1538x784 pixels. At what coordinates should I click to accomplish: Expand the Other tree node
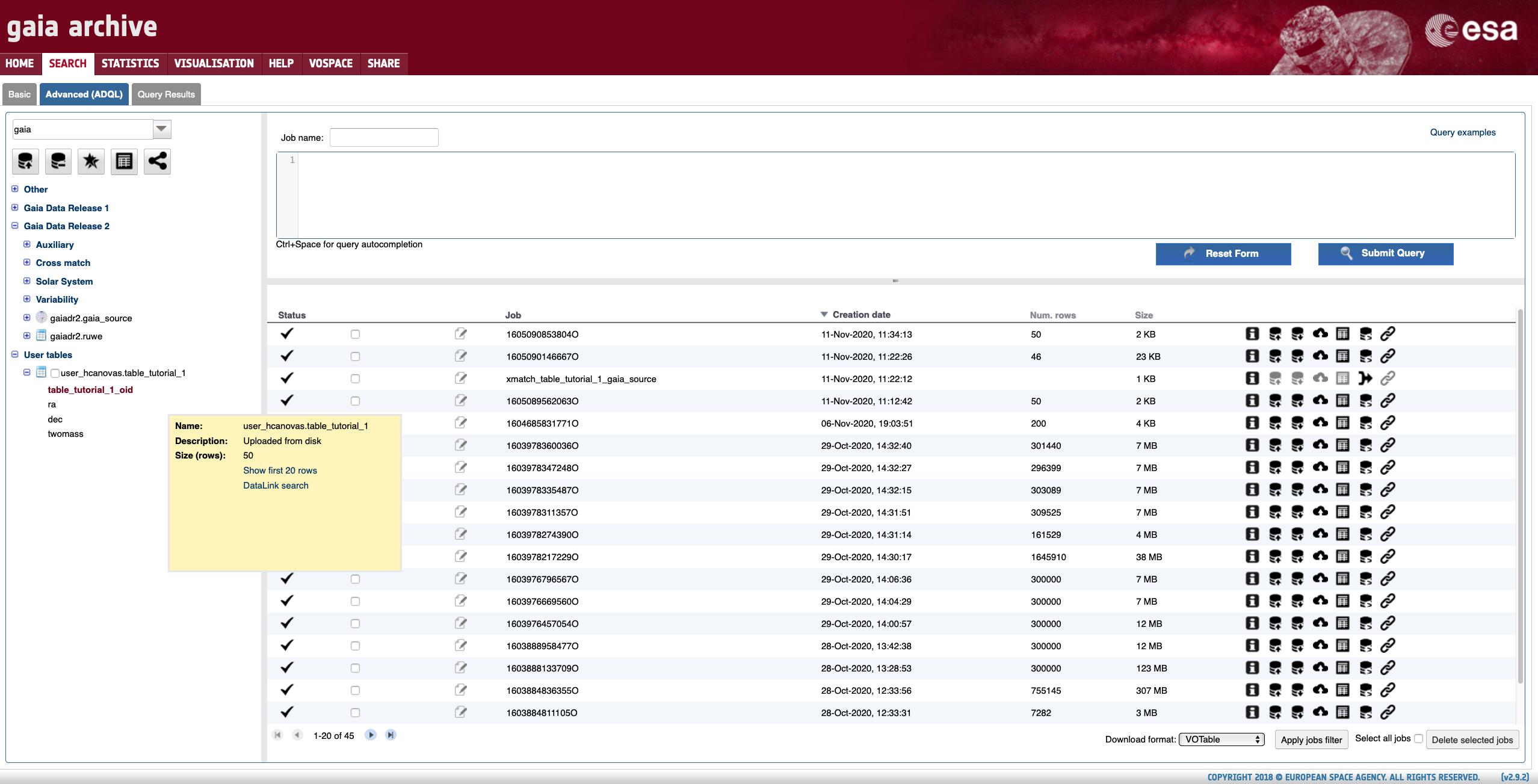[15, 189]
